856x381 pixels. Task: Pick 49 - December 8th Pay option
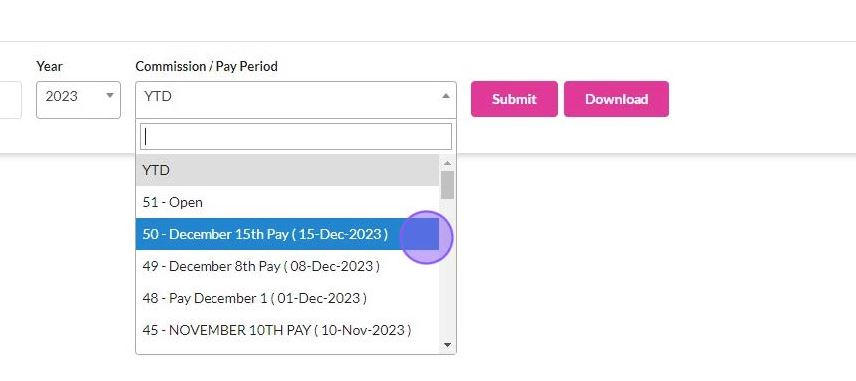tap(287, 266)
